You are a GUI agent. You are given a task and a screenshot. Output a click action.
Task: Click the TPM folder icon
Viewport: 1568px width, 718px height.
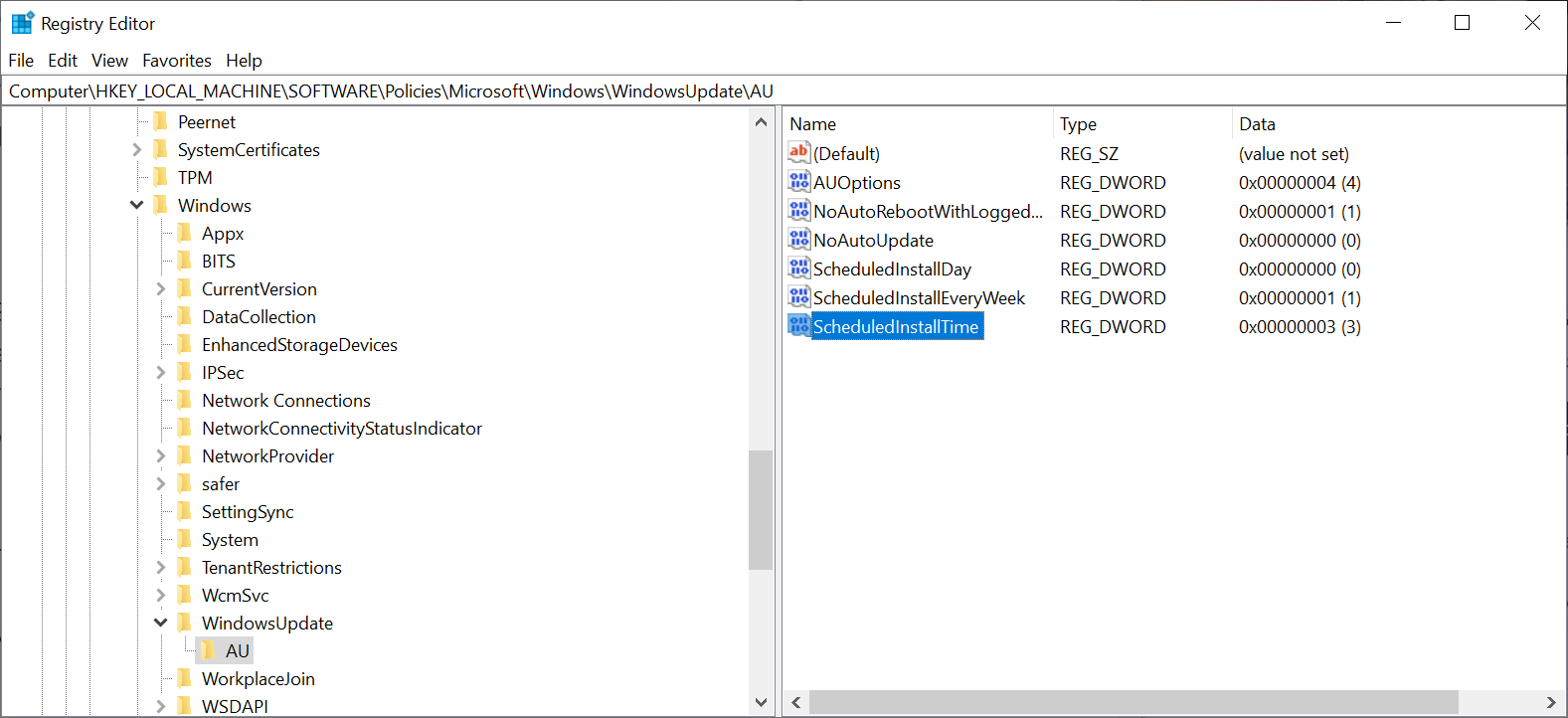coord(160,177)
